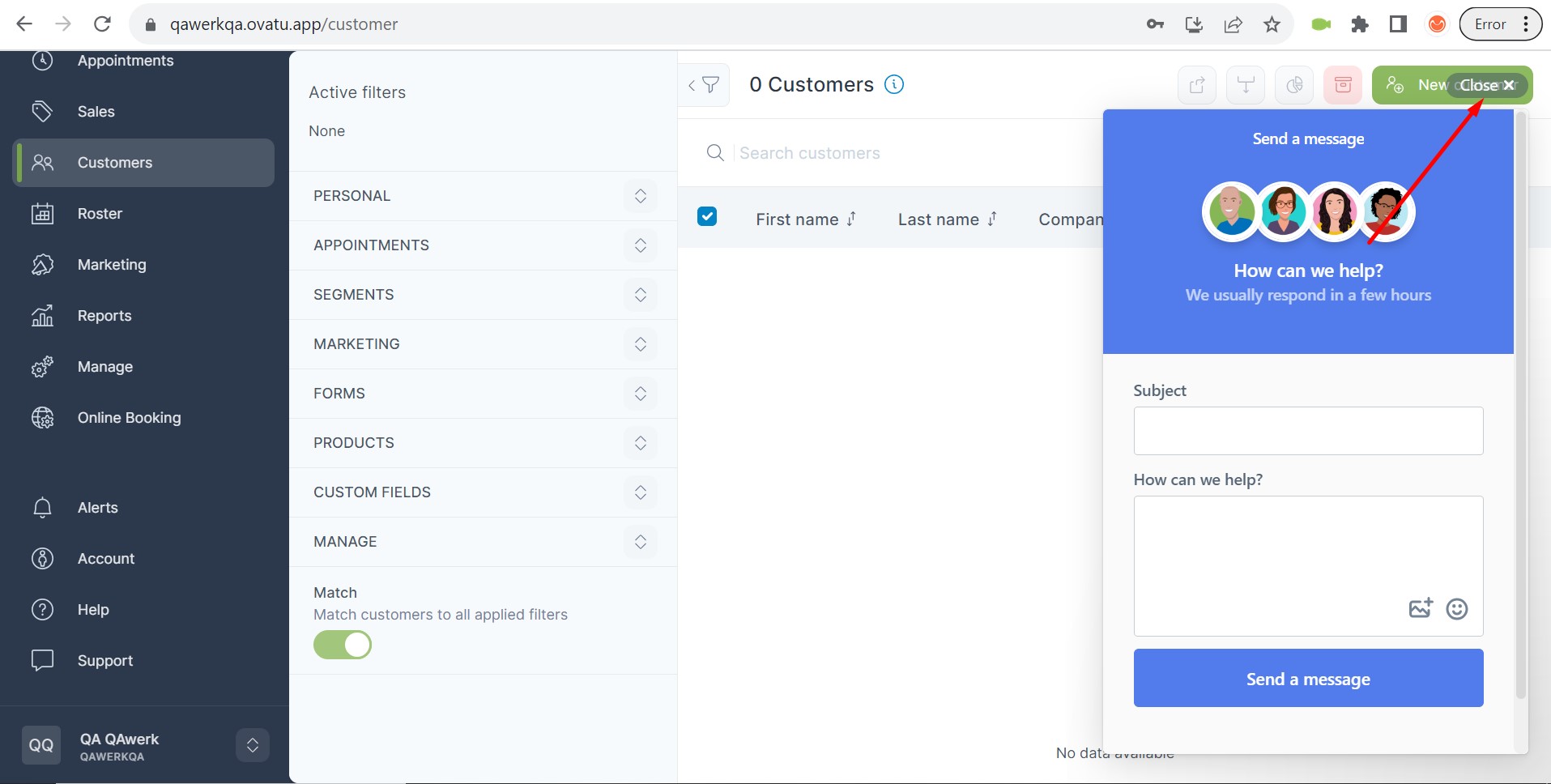This screenshot has height=784, width=1551.
Task: Click the attach image icon in message box
Action: tap(1421, 608)
